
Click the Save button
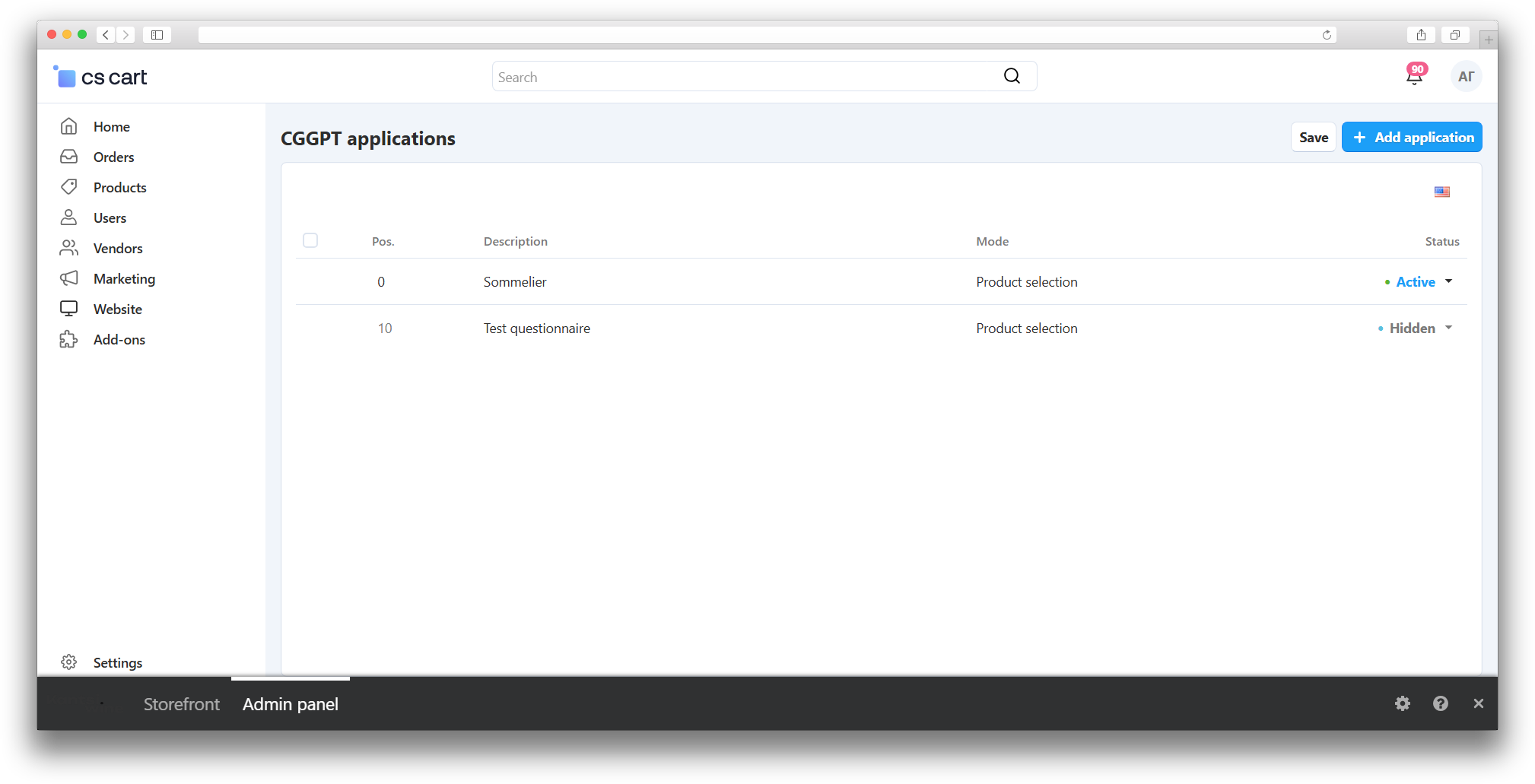(x=1314, y=137)
